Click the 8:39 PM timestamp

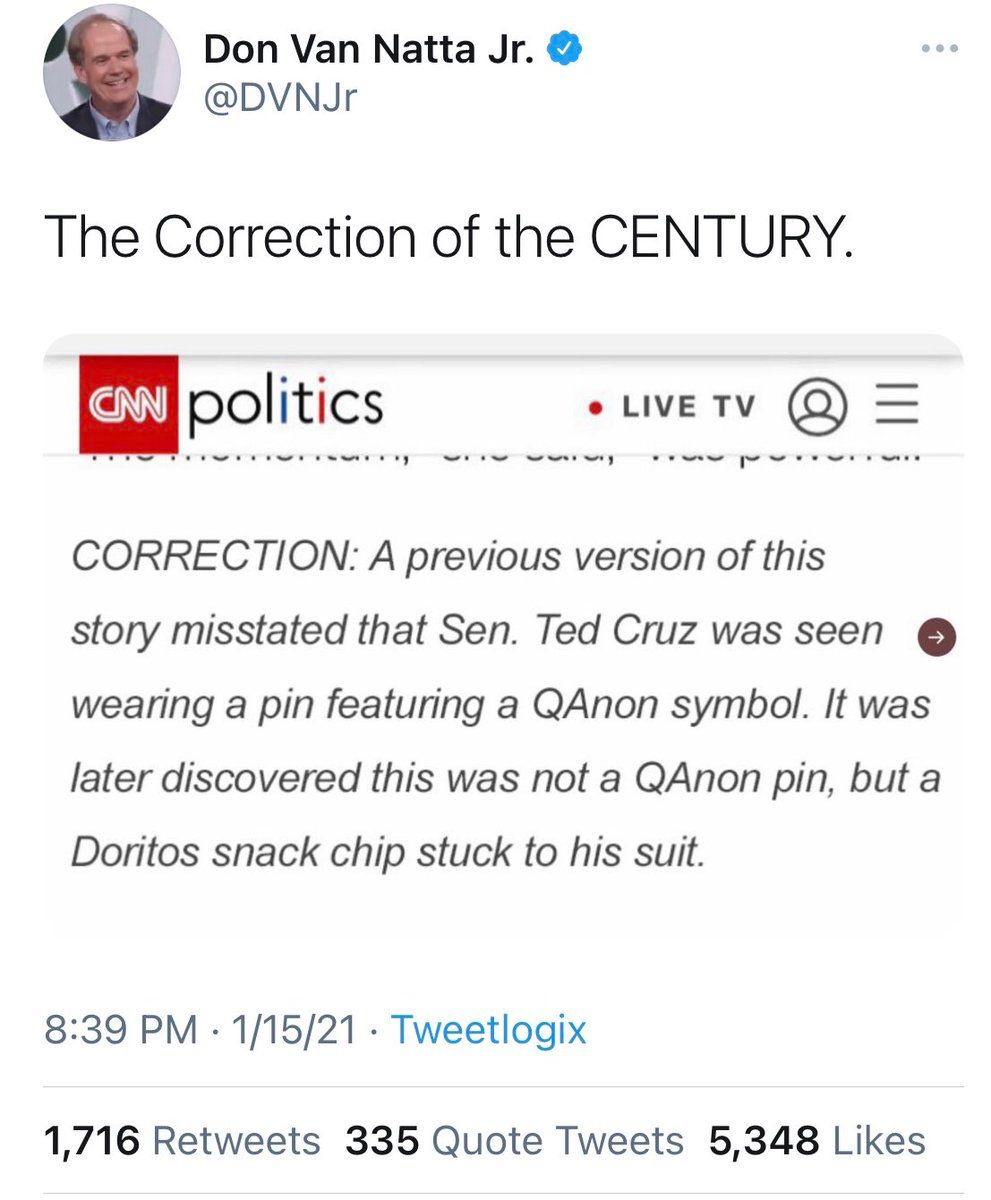121,1029
